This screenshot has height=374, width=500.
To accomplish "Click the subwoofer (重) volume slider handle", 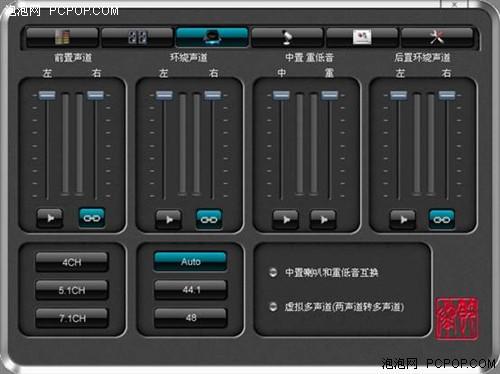I will [x=330, y=95].
